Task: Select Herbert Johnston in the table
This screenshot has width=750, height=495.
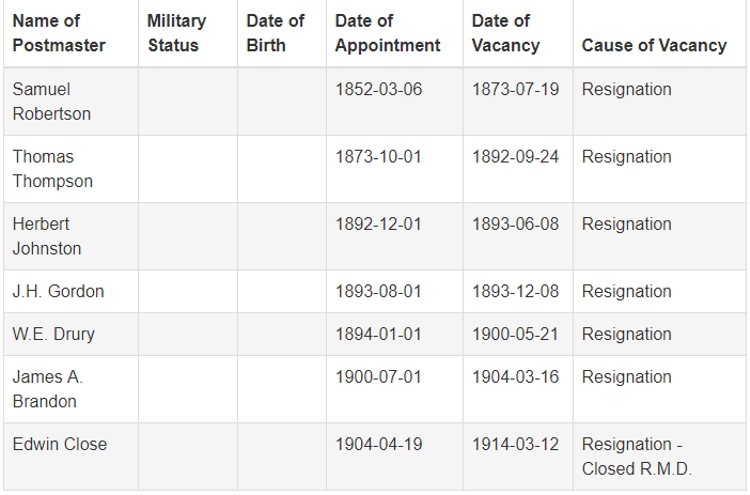Action: [47, 236]
